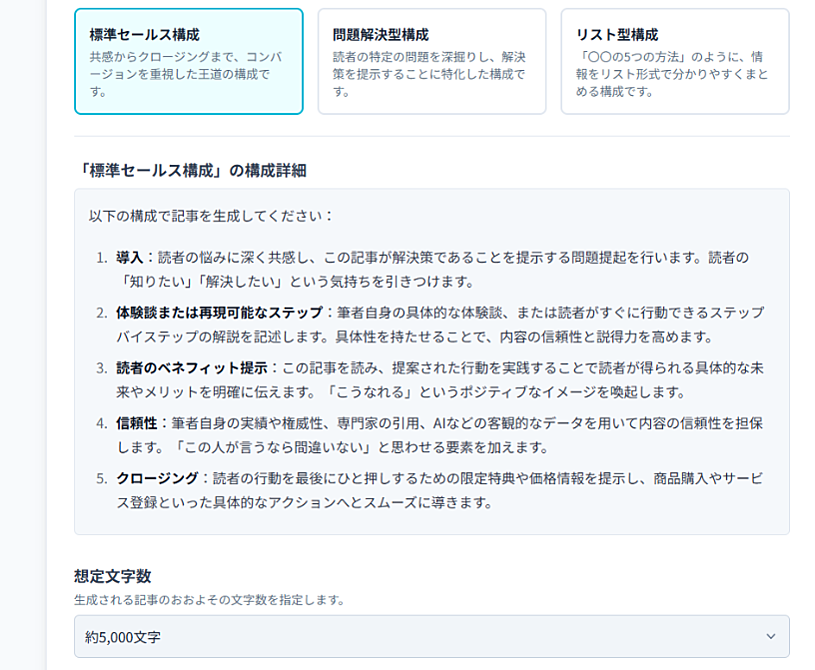Click the bold term 導入 in item 1
Image resolution: width=815 pixels, height=670 pixels.
click(129, 257)
